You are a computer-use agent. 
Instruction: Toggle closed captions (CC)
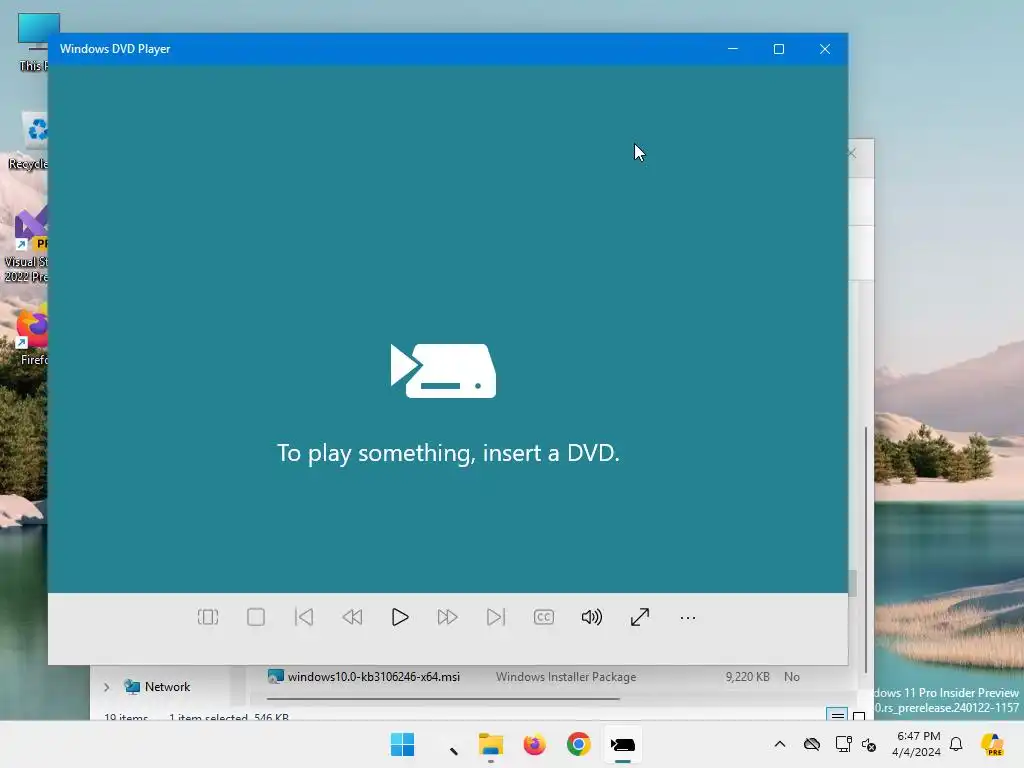[x=543, y=617]
